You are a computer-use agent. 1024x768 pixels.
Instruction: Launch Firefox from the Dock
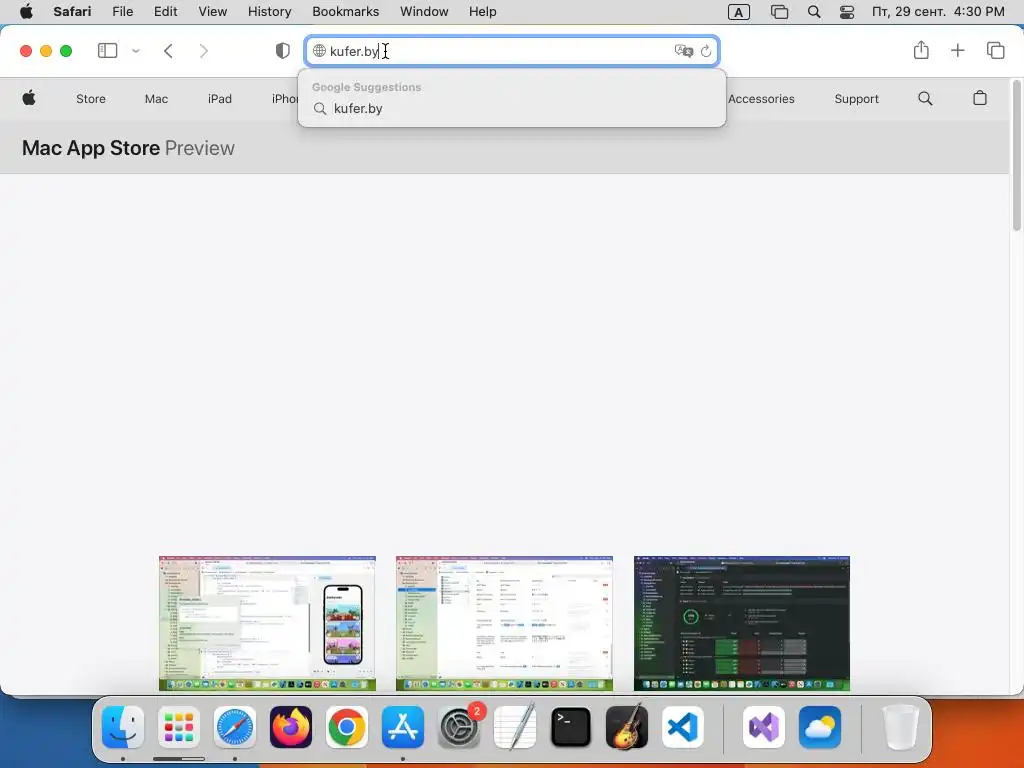291,727
